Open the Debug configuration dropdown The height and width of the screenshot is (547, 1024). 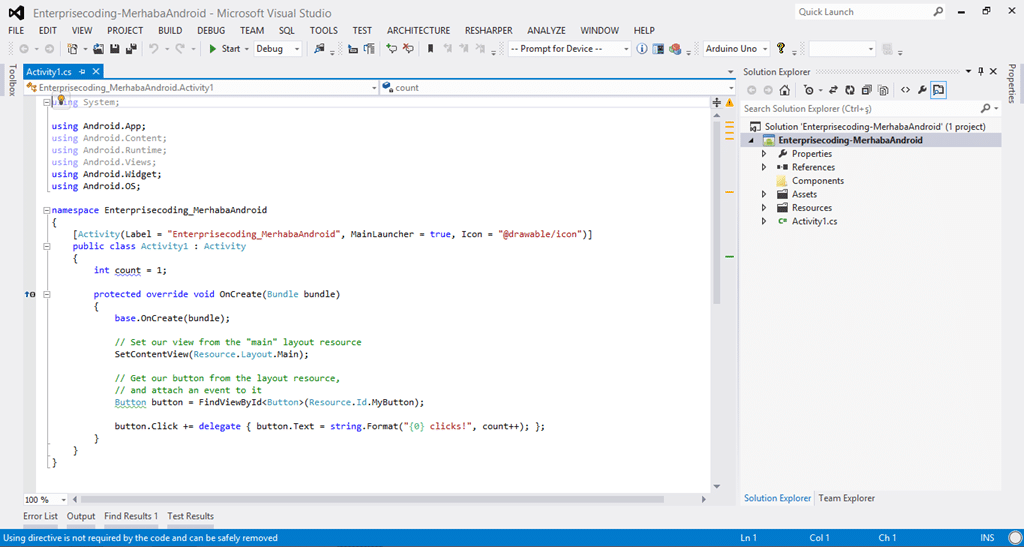[x=278, y=49]
